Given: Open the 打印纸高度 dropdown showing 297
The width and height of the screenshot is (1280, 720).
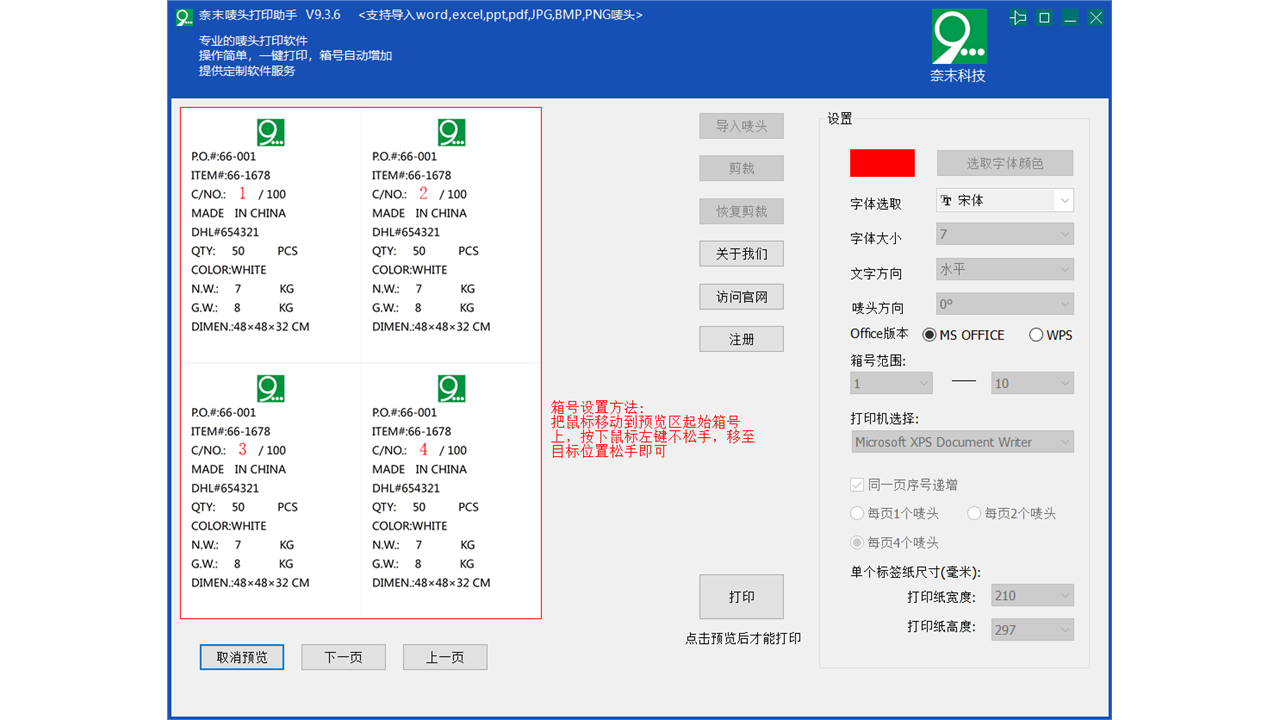Looking at the screenshot, I should click(x=1032, y=629).
